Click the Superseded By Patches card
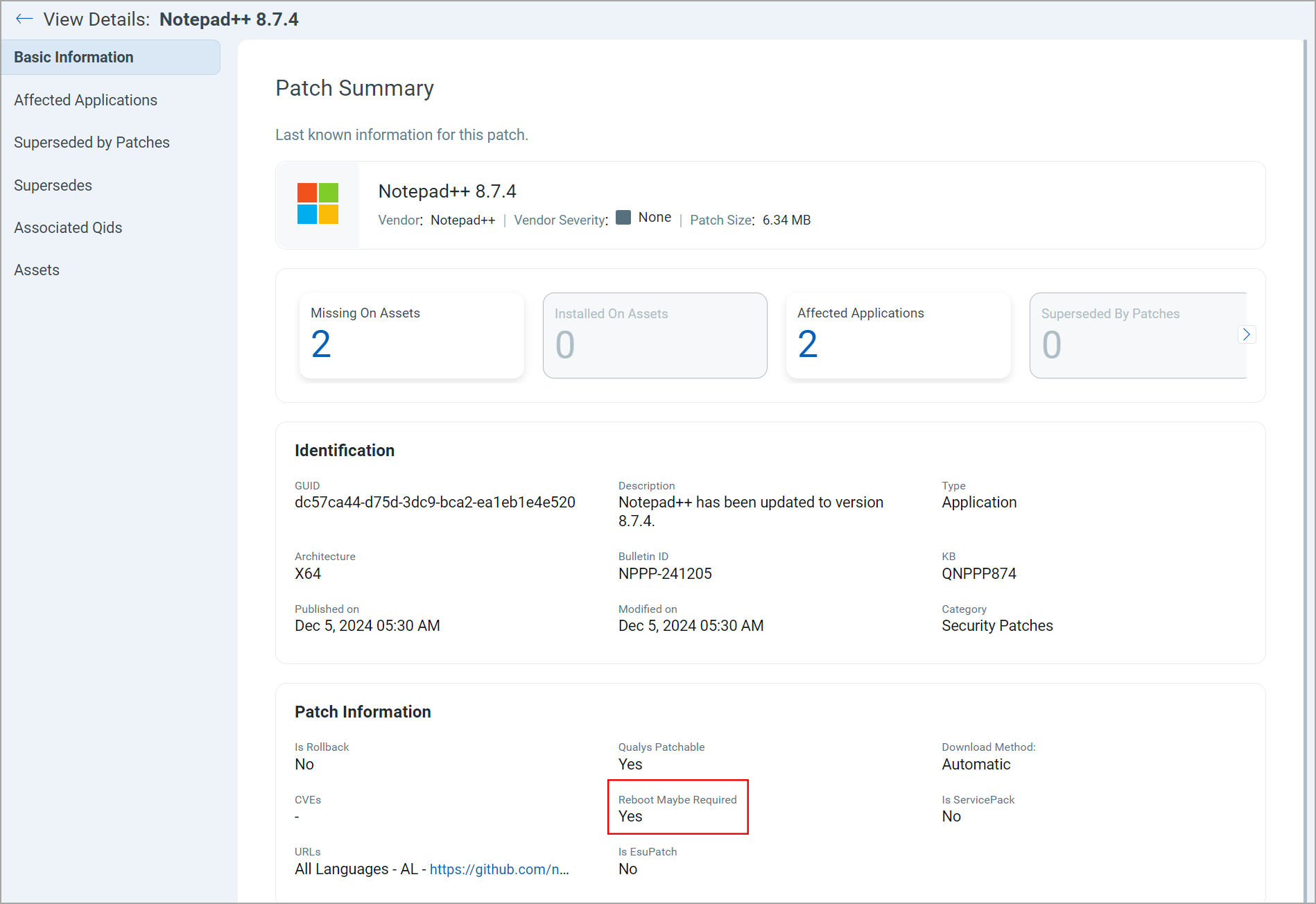Viewport: 1316px width, 904px height. point(1137,336)
